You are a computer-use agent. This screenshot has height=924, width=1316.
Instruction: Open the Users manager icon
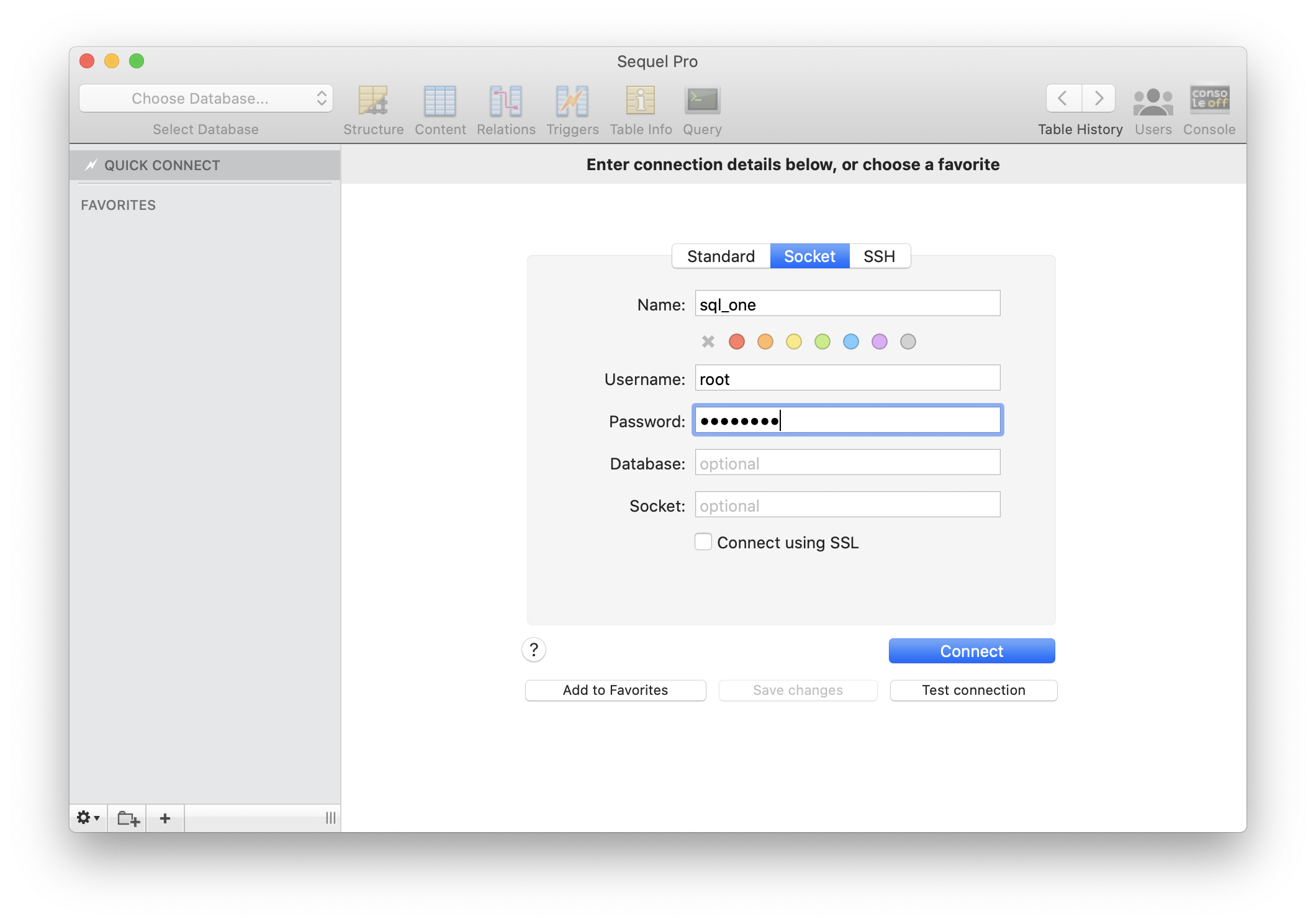tap(1153, 101)
